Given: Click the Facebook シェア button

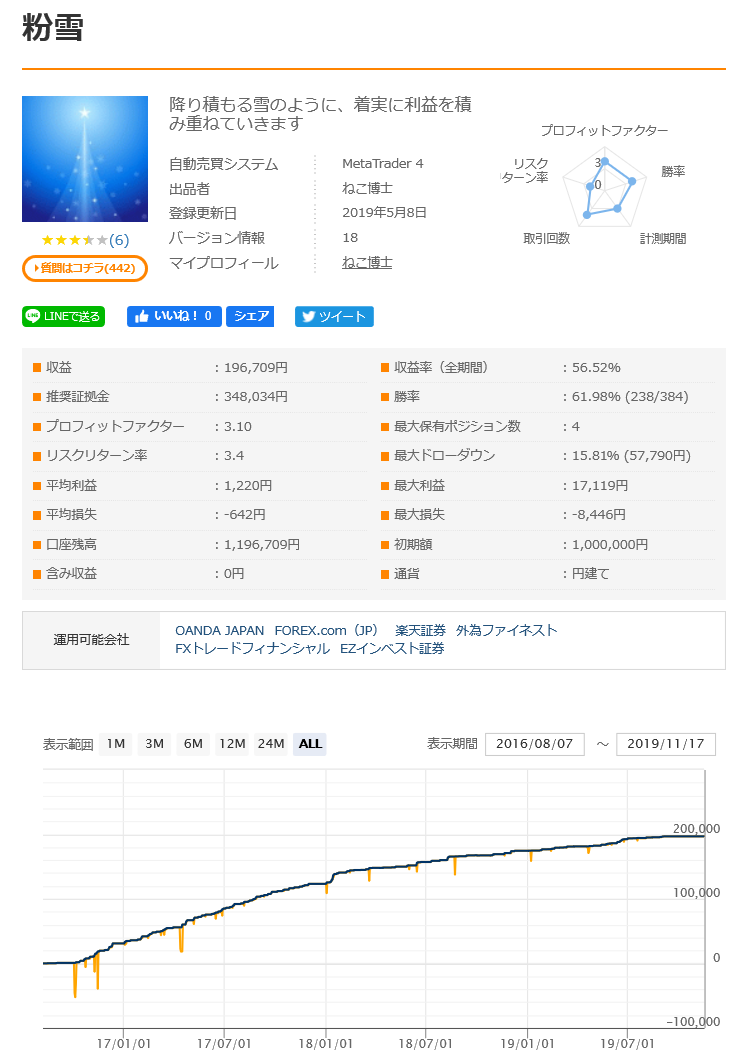Looking at the screenshot, I should click(250, 316).
